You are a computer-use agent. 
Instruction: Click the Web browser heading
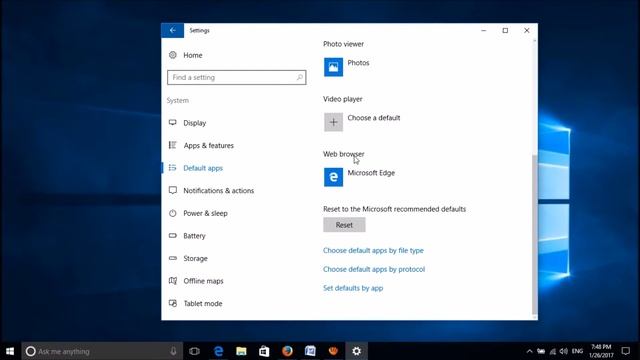point(344,154)
